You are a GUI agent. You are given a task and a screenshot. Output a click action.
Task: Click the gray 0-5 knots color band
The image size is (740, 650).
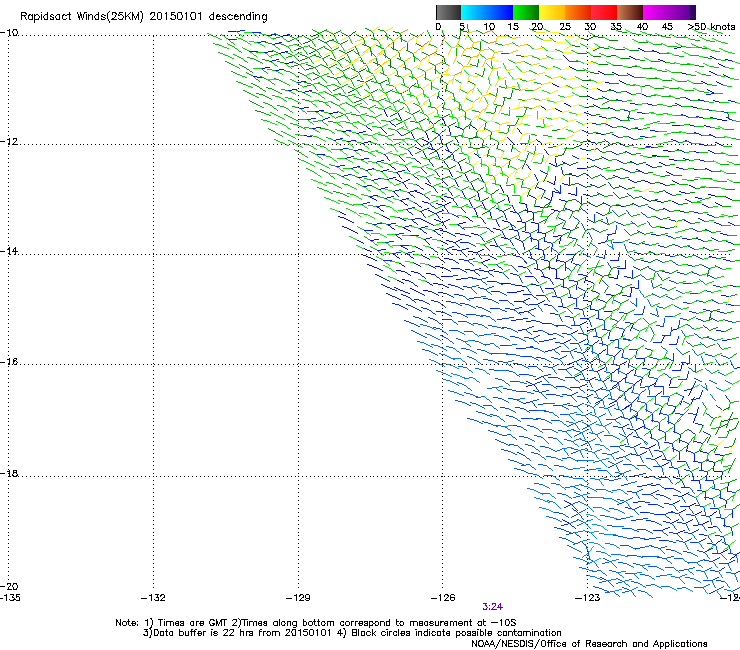448,12
